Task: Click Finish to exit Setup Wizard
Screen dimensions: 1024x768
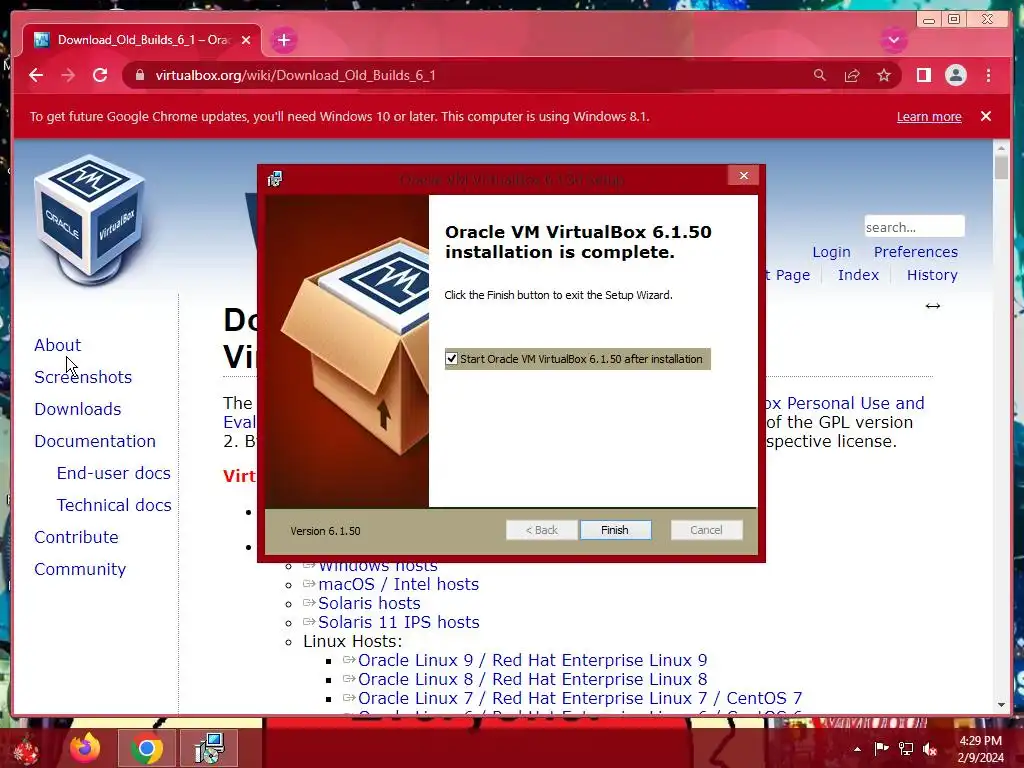Action: point(615,530)
